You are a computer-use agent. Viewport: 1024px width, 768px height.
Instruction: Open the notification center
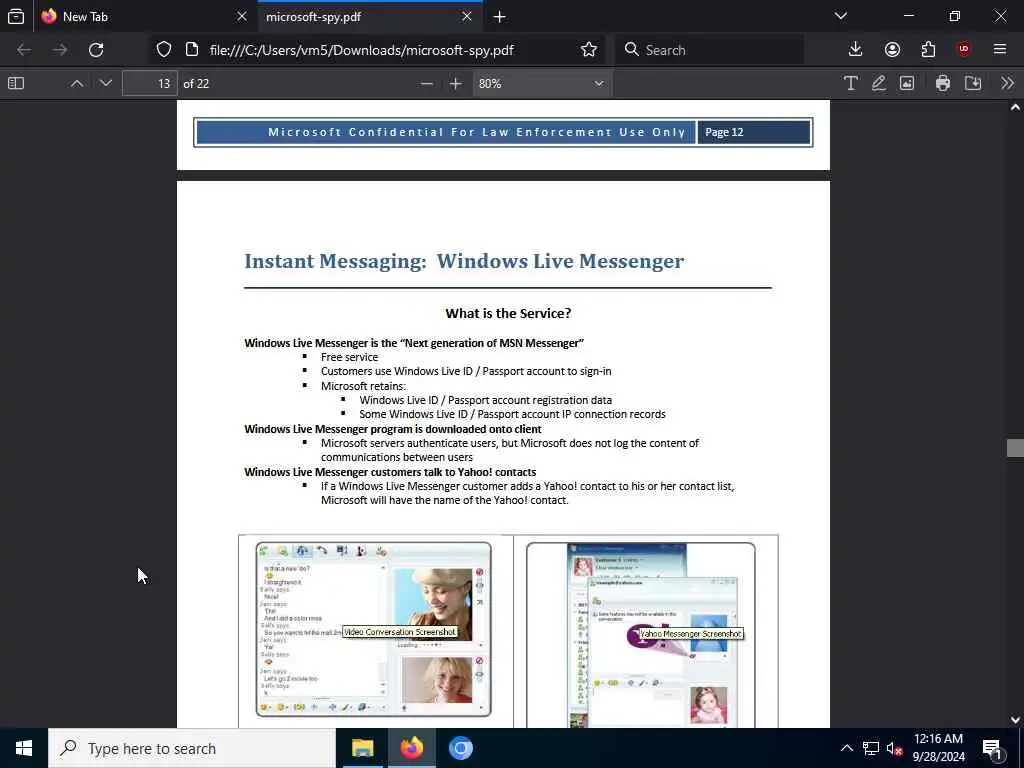pyautogui.click(x=993, y=748)
